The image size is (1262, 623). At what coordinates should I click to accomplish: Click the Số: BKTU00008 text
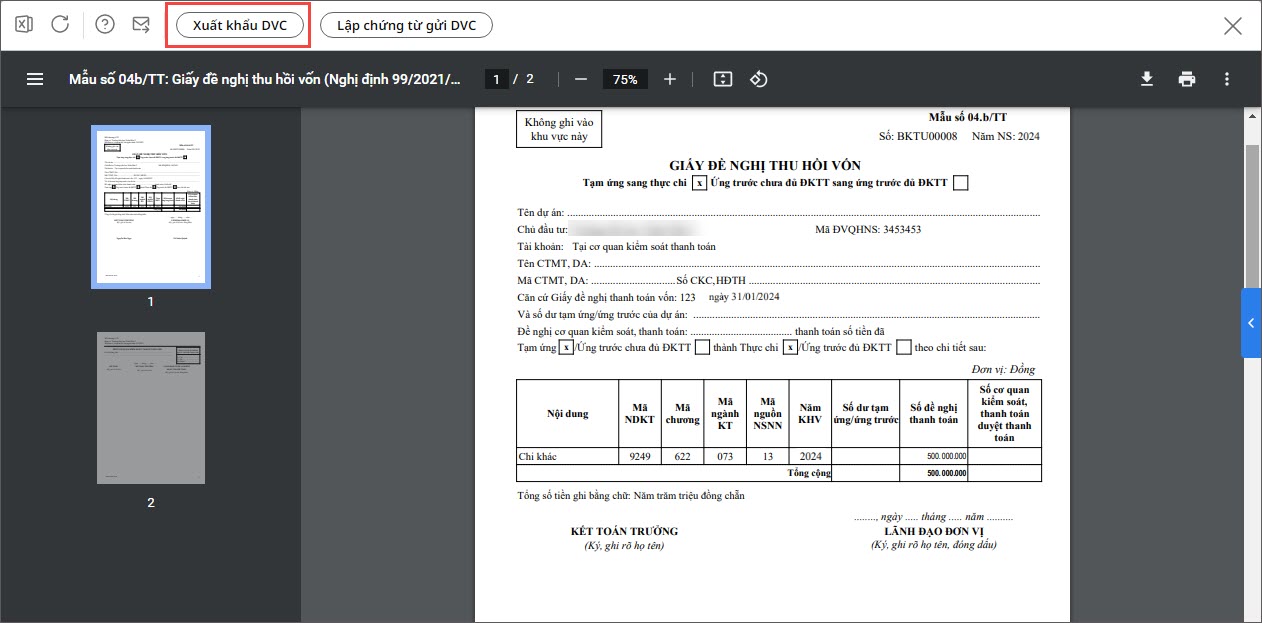[x=918, y=136]
